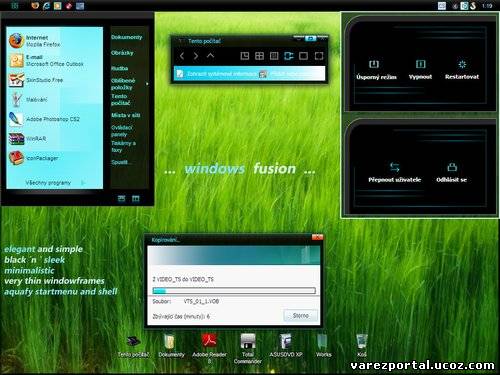
Task: Click Firefox quick launch icon in top bar
Action: click(x=35, y=5)
